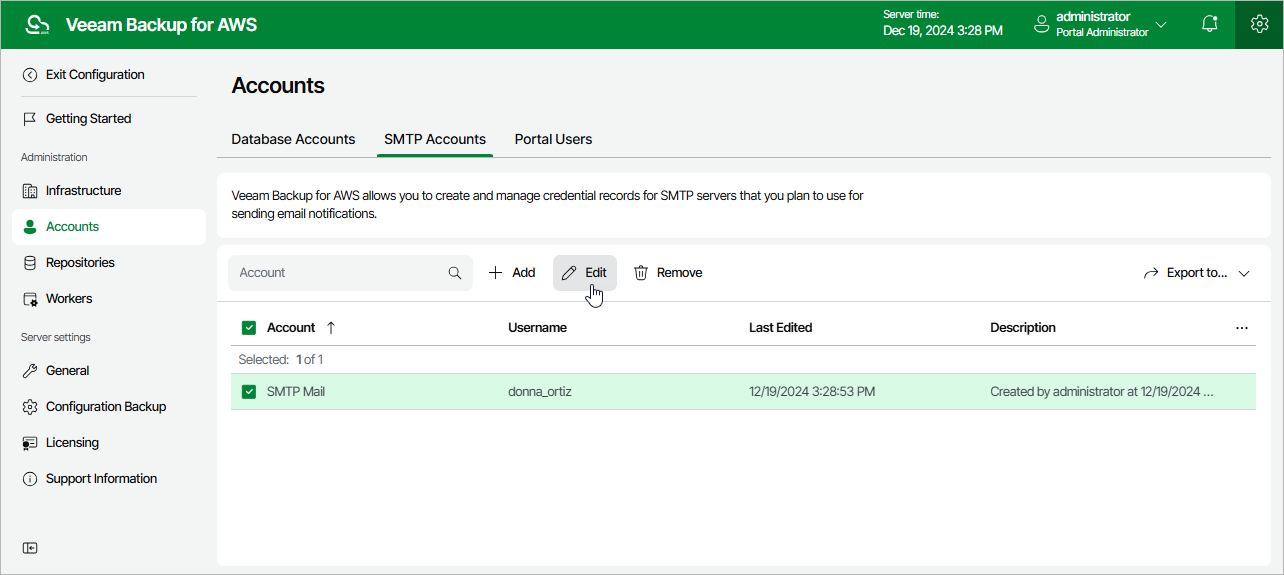Click the configuration gear icon
Screen dimensions: 1284x575
(x=1259, y=24)
